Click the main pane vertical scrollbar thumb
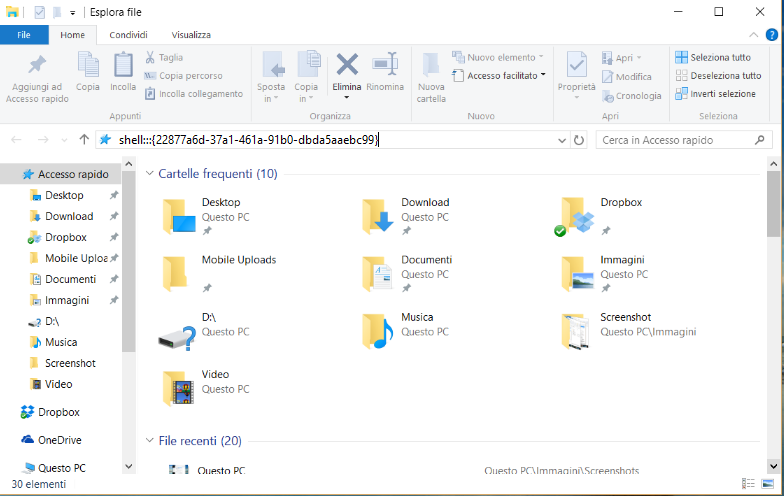The width and height of the screenshot is (784, 496). coord(773,204)
